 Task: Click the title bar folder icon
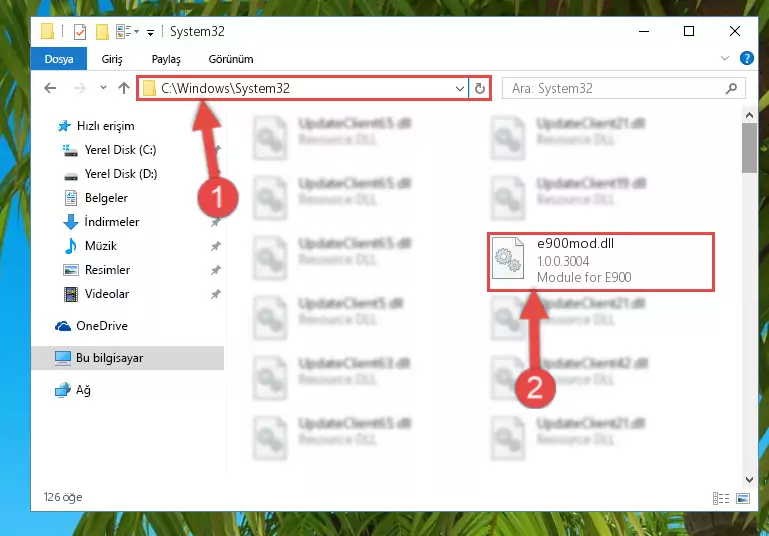click(48, 31)
